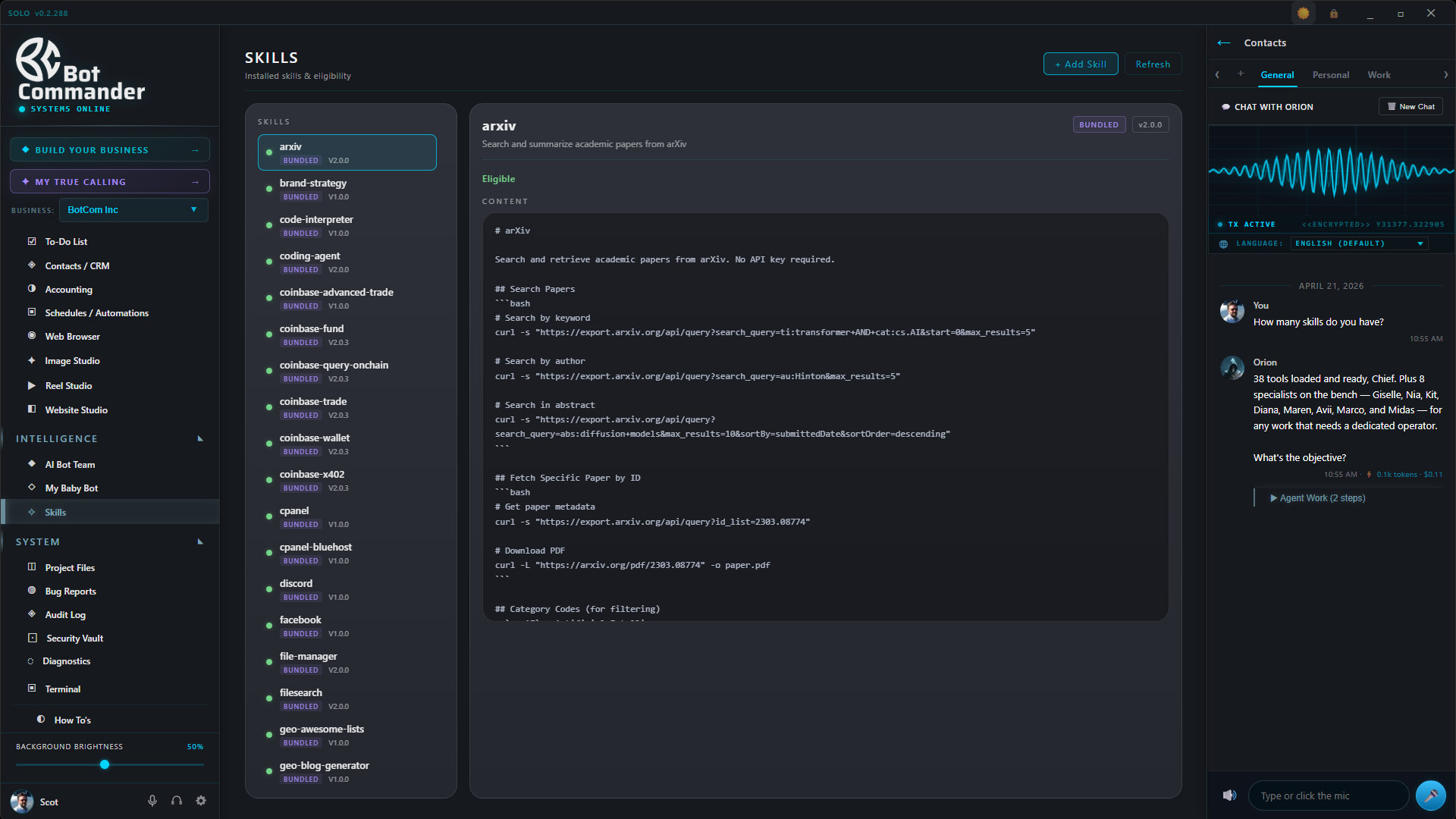
Task: Select the coding-agent skill
Action: coord(347,262)
